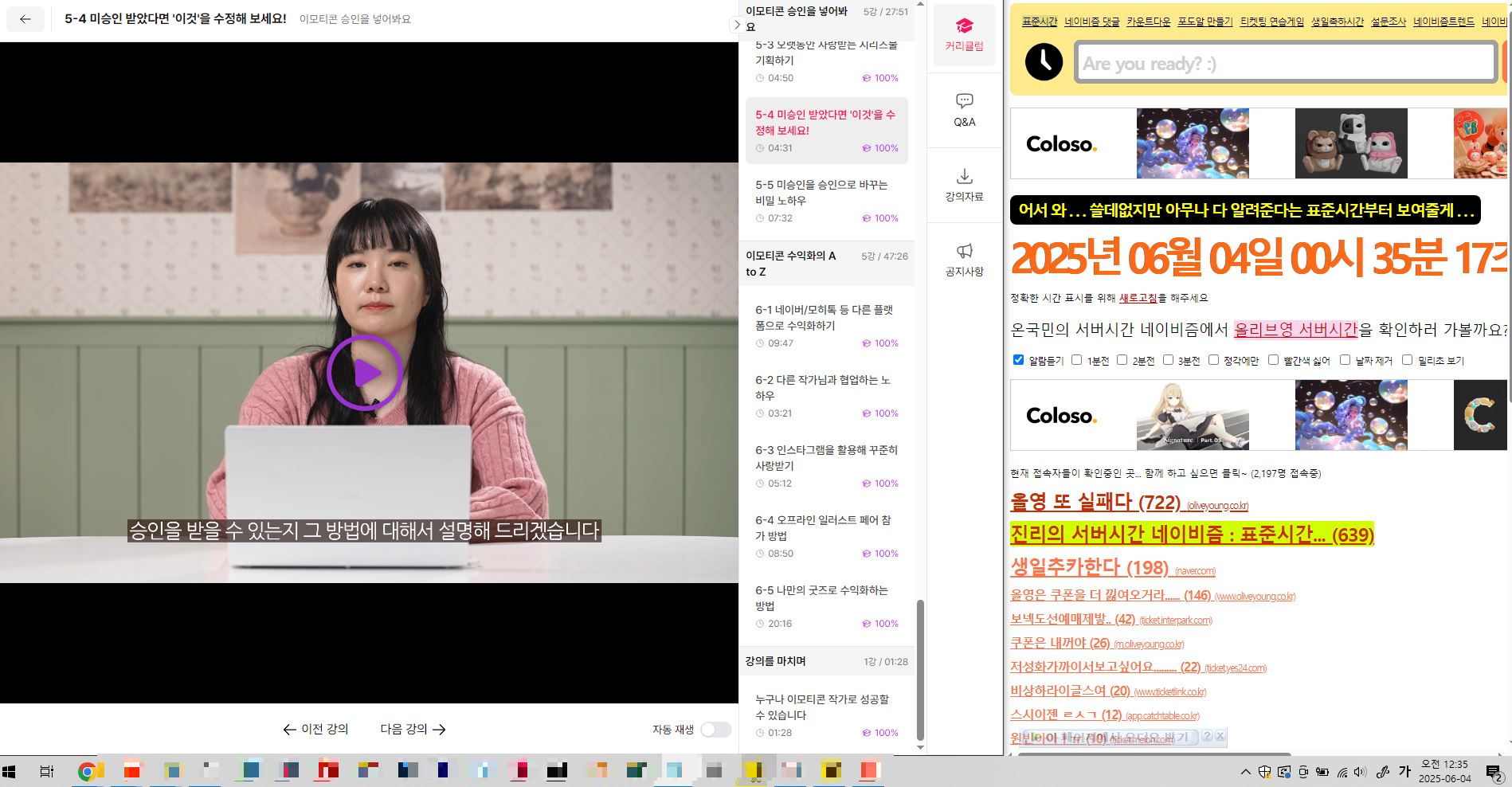Viewport: 1512px width, 787px height.
Task: Toggle the 자동 재생 autoplay switch
Action: [716, 730]
